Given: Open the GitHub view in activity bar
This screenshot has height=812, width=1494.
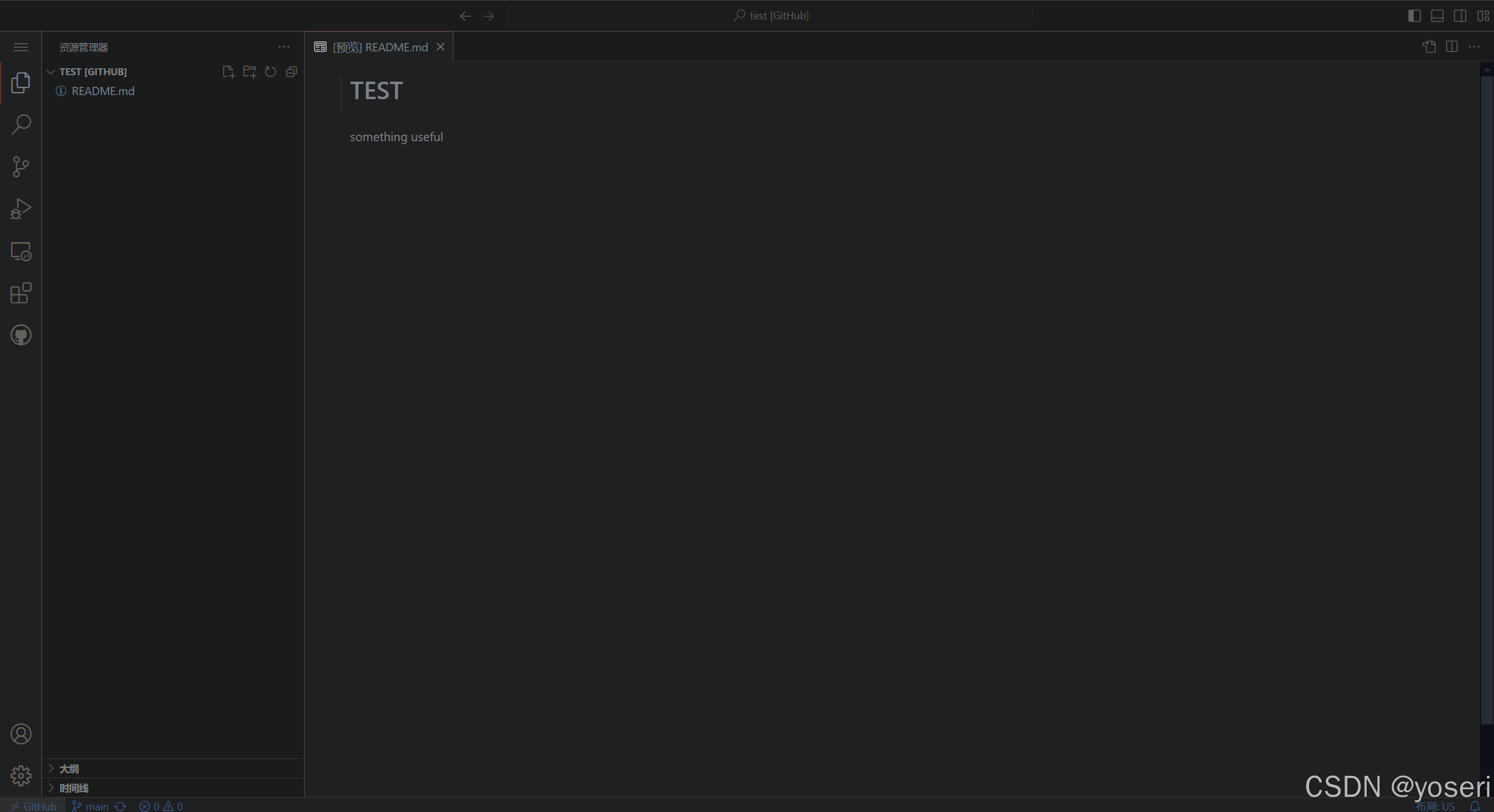Looking at the screenshot, I should point(21,335).
